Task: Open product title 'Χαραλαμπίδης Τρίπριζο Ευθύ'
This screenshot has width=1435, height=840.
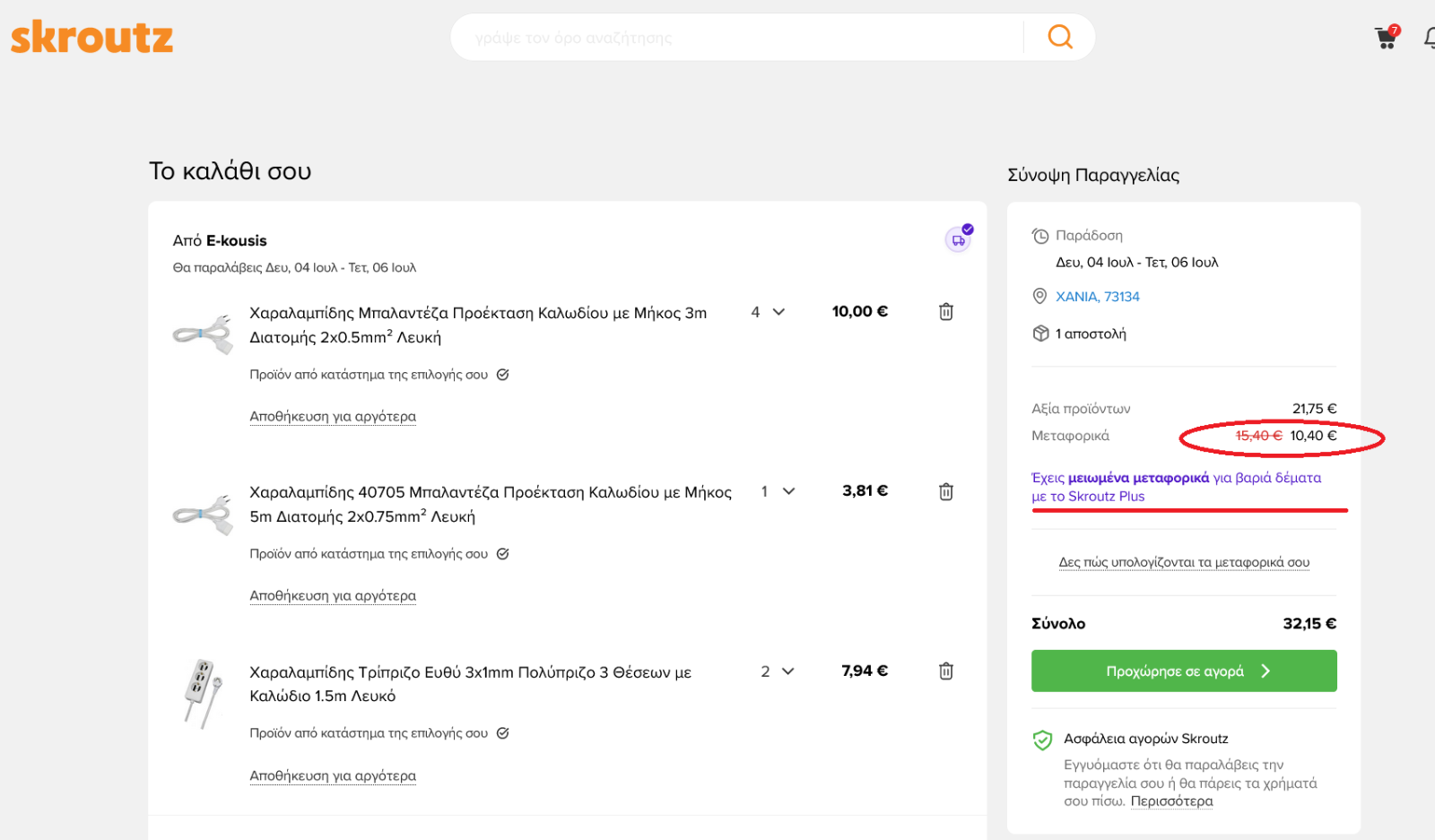Action: 470,683
